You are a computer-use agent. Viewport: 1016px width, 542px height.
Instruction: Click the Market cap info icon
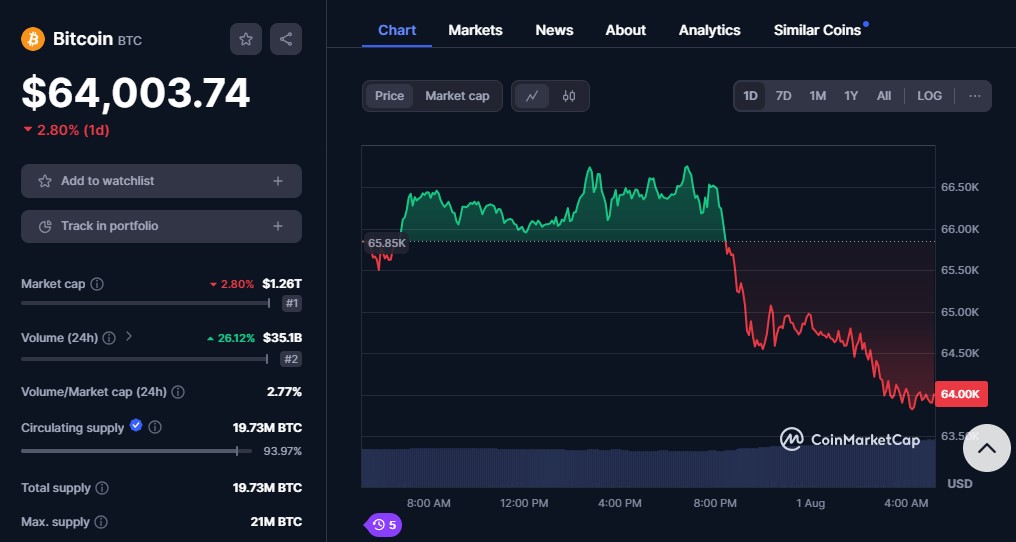point(97,284)
